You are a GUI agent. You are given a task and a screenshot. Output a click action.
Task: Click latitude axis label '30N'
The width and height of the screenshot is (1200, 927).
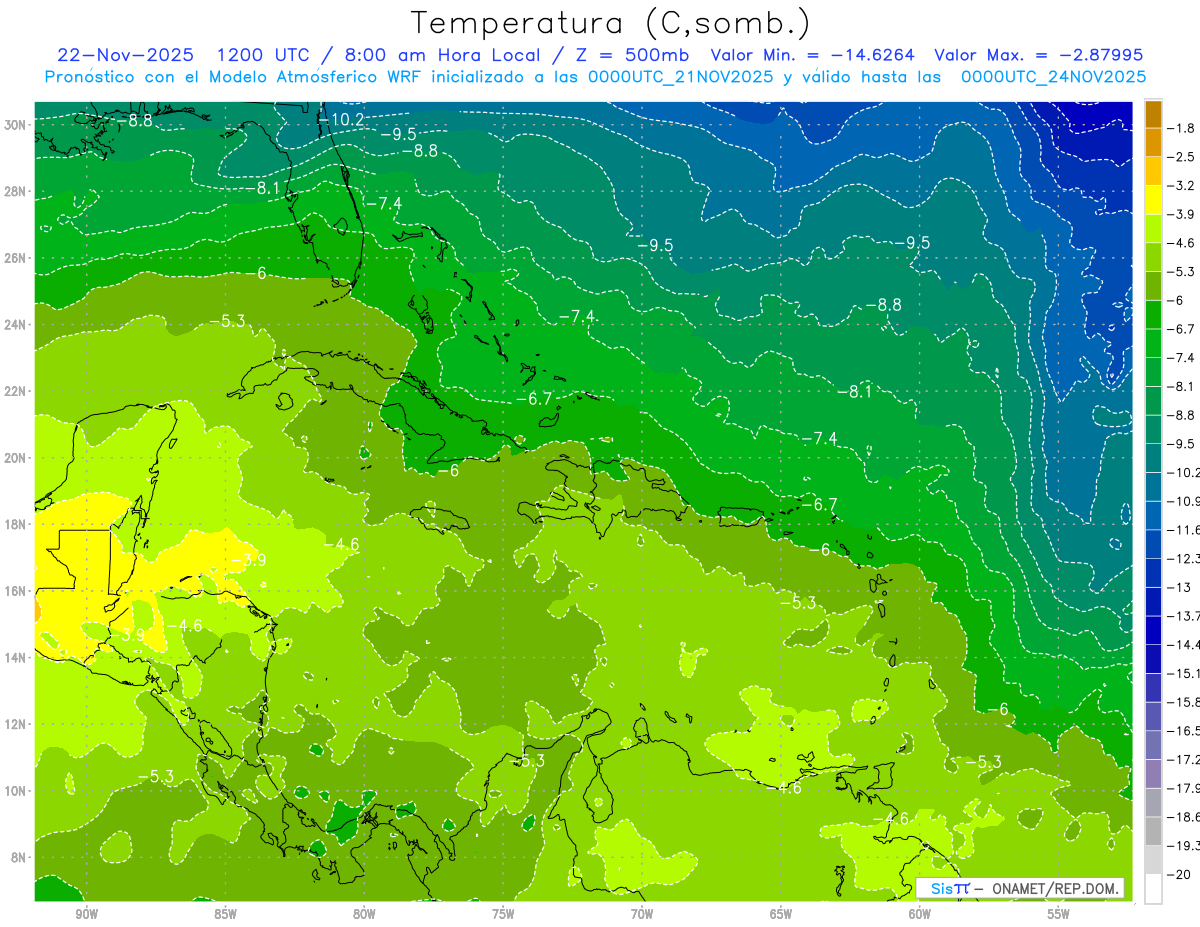(x=16, y=125)
